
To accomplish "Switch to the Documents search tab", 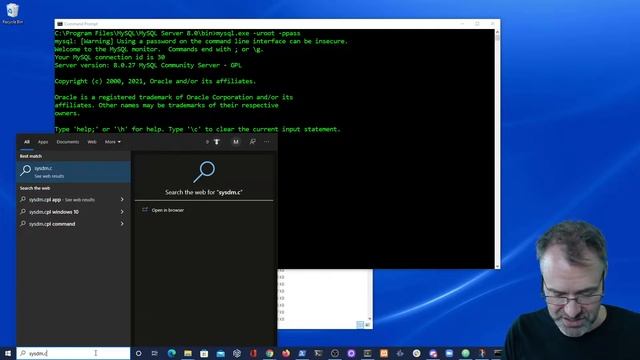I will pos(68,142).
